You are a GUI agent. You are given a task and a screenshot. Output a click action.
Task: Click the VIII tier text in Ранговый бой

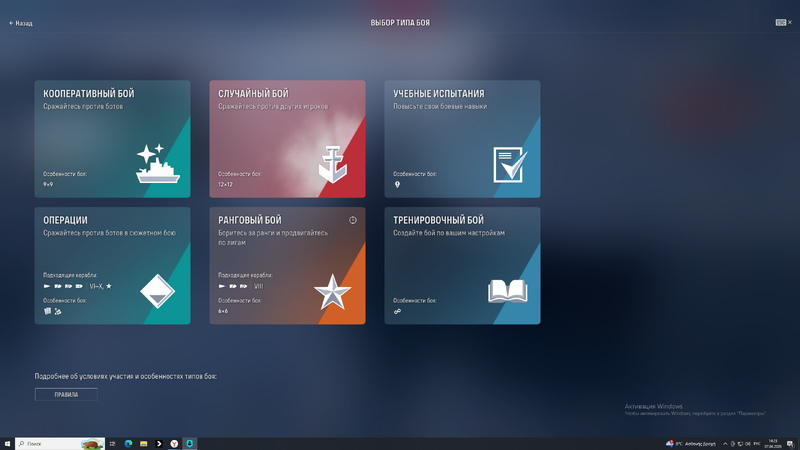pos(259,286)
